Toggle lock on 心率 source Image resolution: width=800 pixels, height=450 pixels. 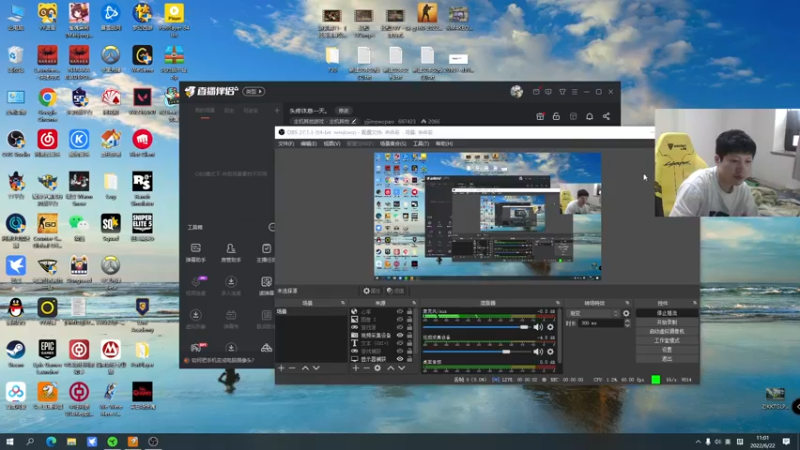409,311
